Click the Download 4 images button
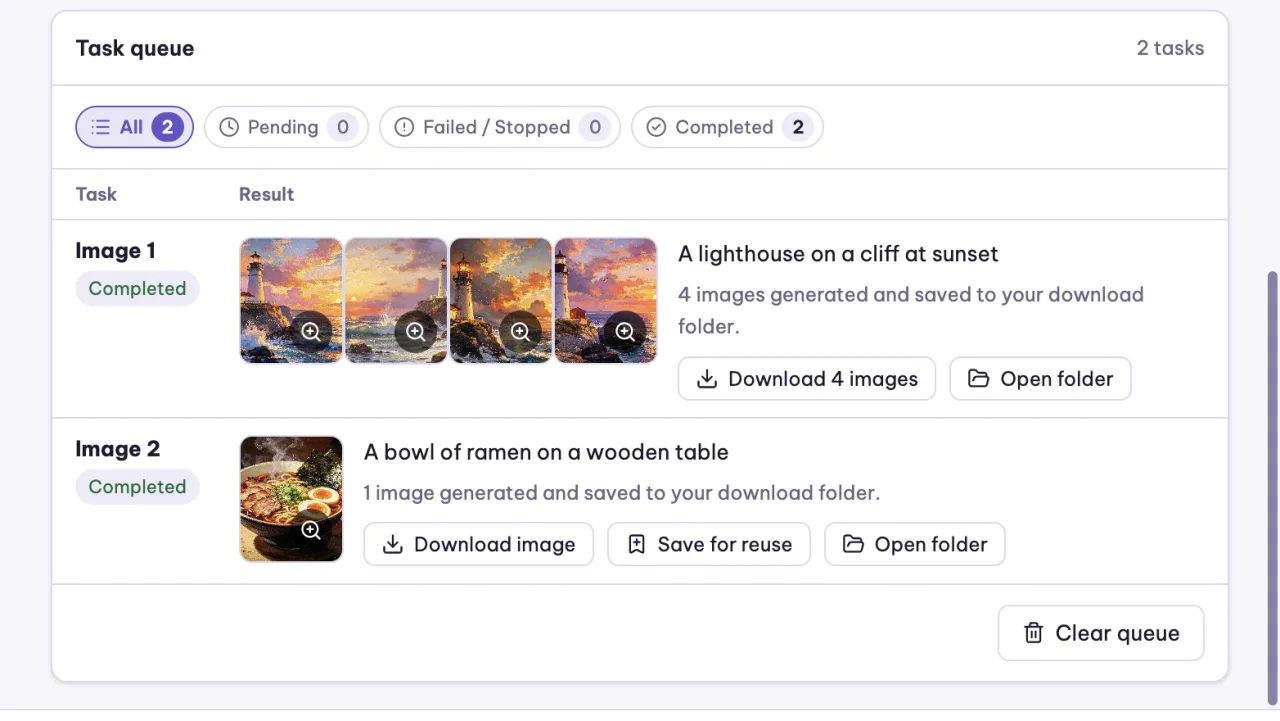Image resolution: width=1280 pixels, height=721 pixels. [x=807, y=379]
